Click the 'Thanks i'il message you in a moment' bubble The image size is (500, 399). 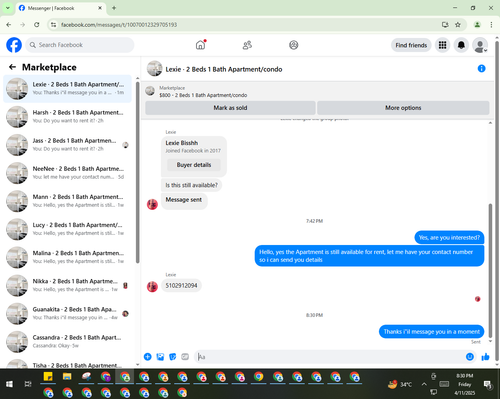pyautogui.click(x=431, y=332)
